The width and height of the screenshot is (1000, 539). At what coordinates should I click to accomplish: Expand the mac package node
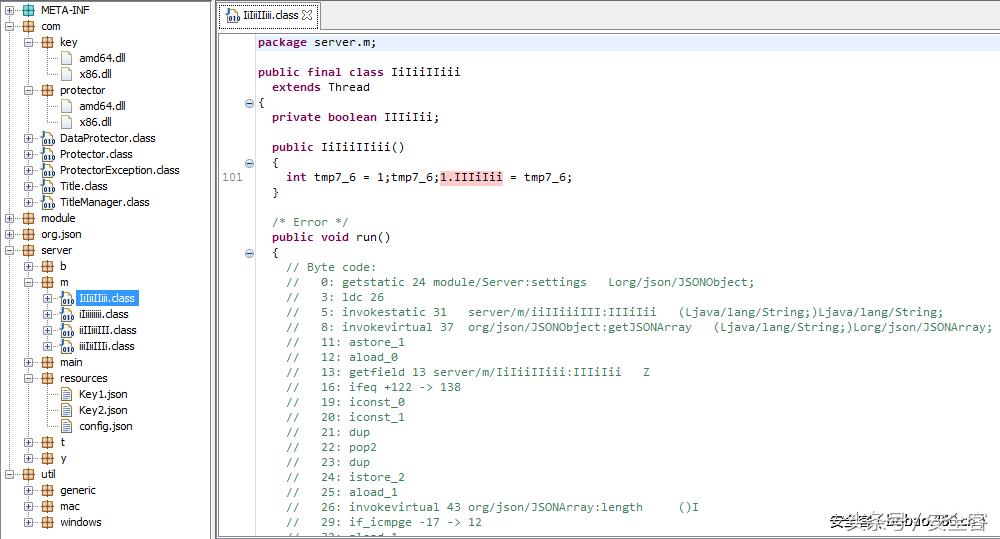click(29, 506)
